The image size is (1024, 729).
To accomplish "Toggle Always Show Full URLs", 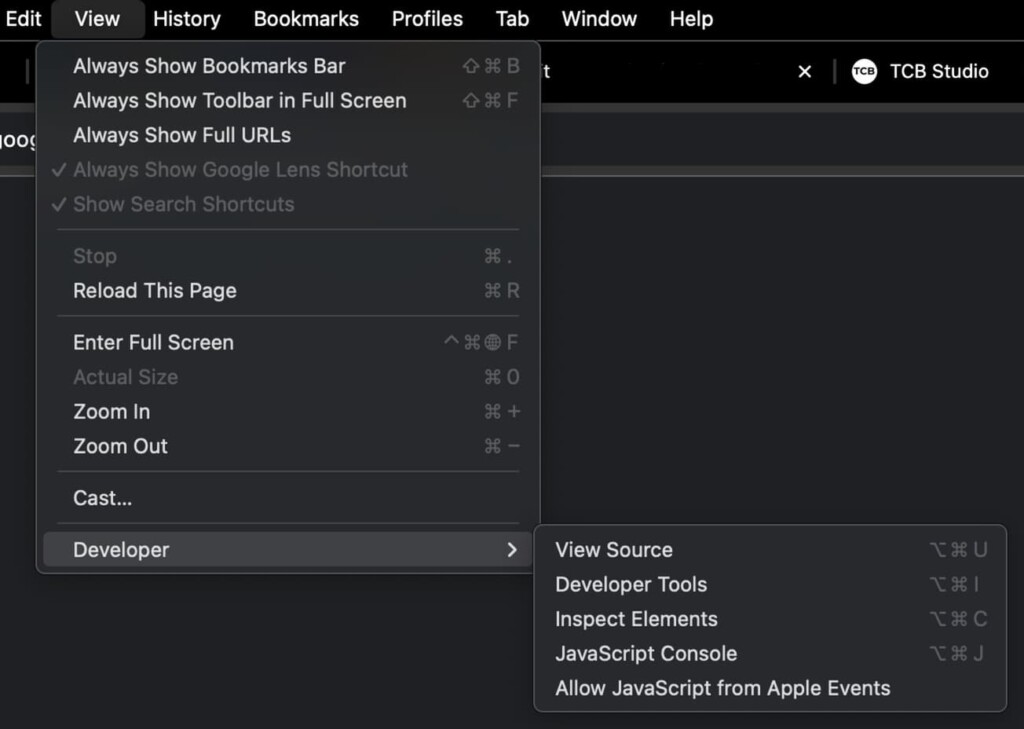I will coord(181,135).
